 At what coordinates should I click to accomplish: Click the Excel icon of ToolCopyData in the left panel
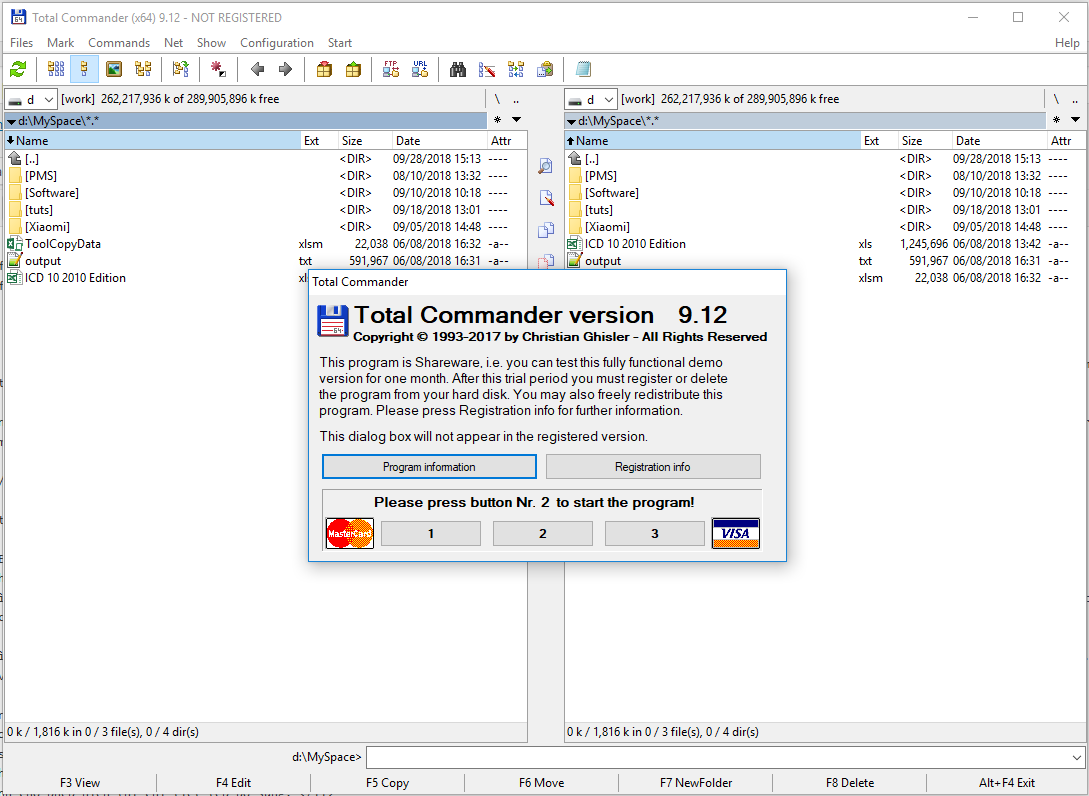point(14,244)
